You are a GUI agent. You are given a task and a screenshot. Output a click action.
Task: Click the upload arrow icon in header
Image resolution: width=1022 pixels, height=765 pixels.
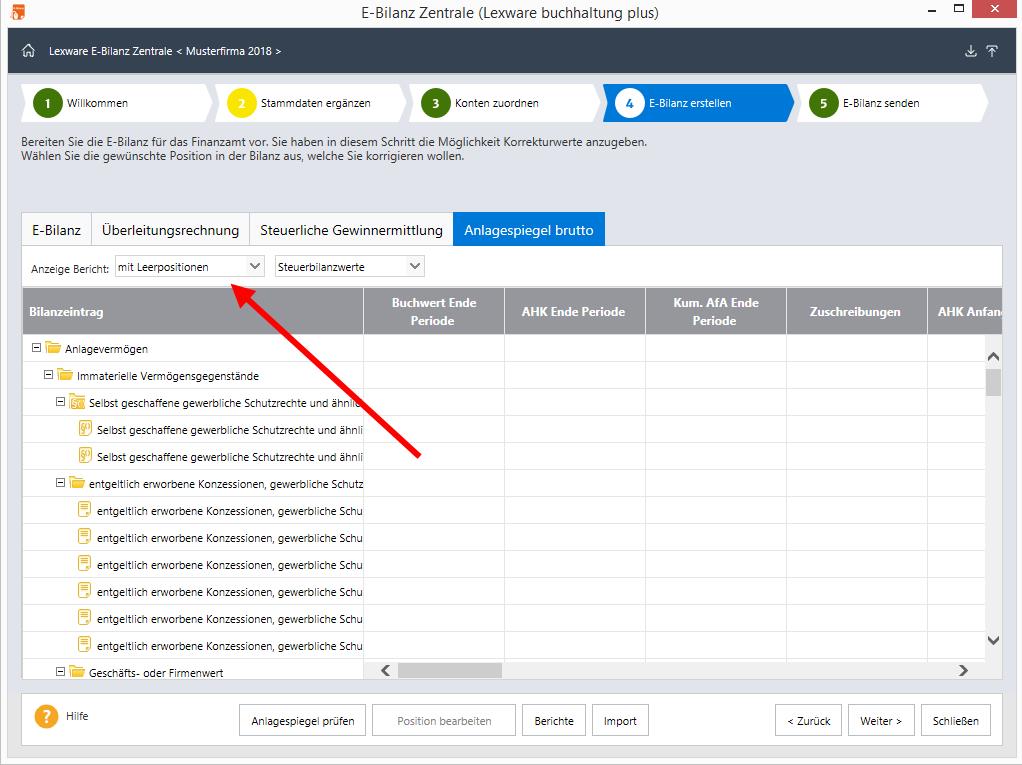pyautogui.click(x=992, y=51)
